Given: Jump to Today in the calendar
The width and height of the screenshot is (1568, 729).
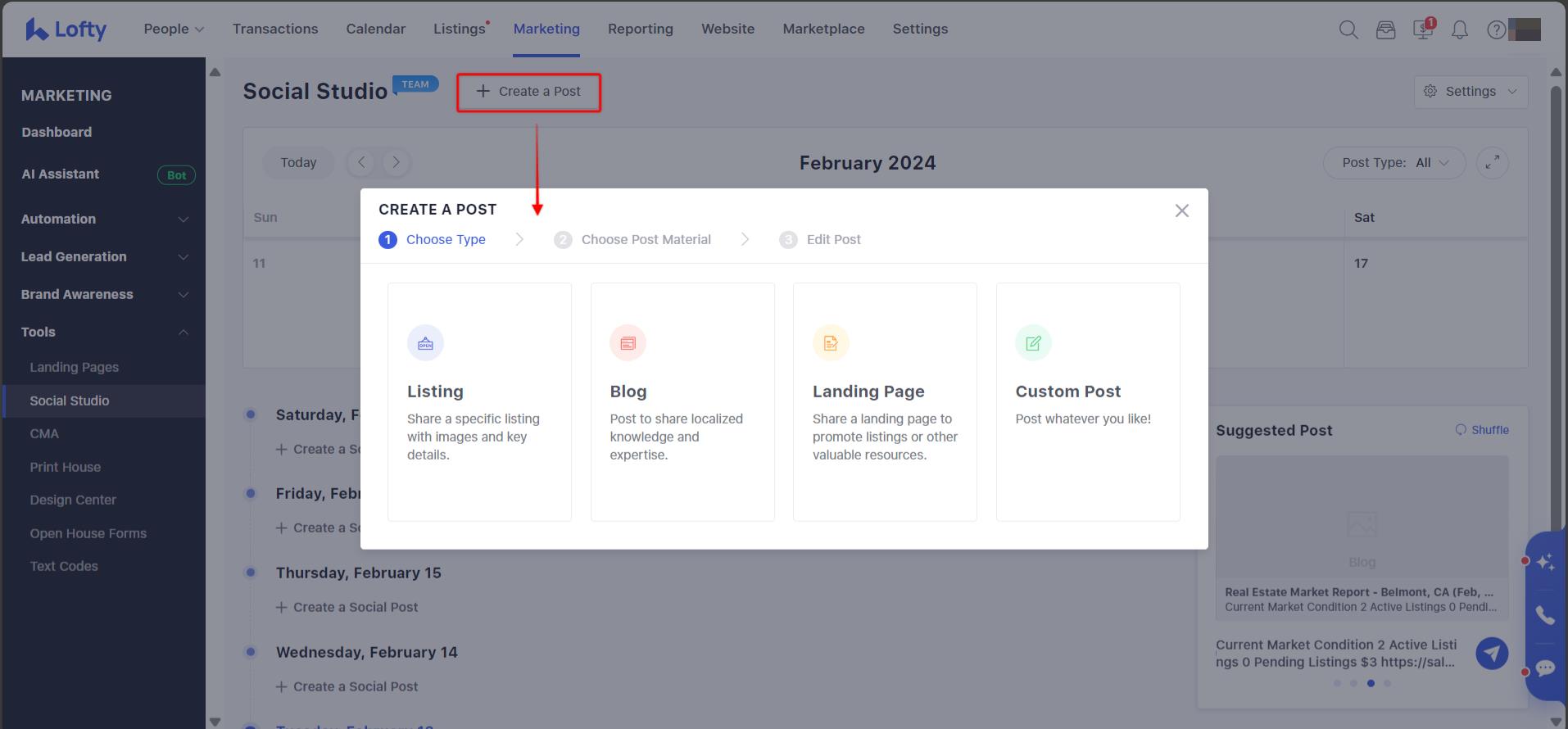Looking at the screenshot, I should [x=298, y=162].
